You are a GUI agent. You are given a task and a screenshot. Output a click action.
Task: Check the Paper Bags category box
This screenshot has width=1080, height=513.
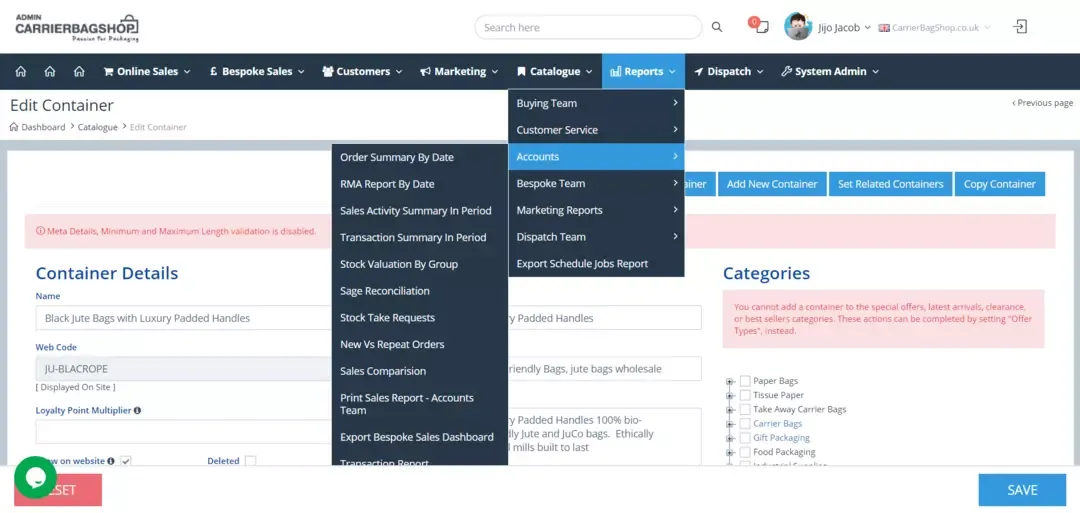point(745,381)
